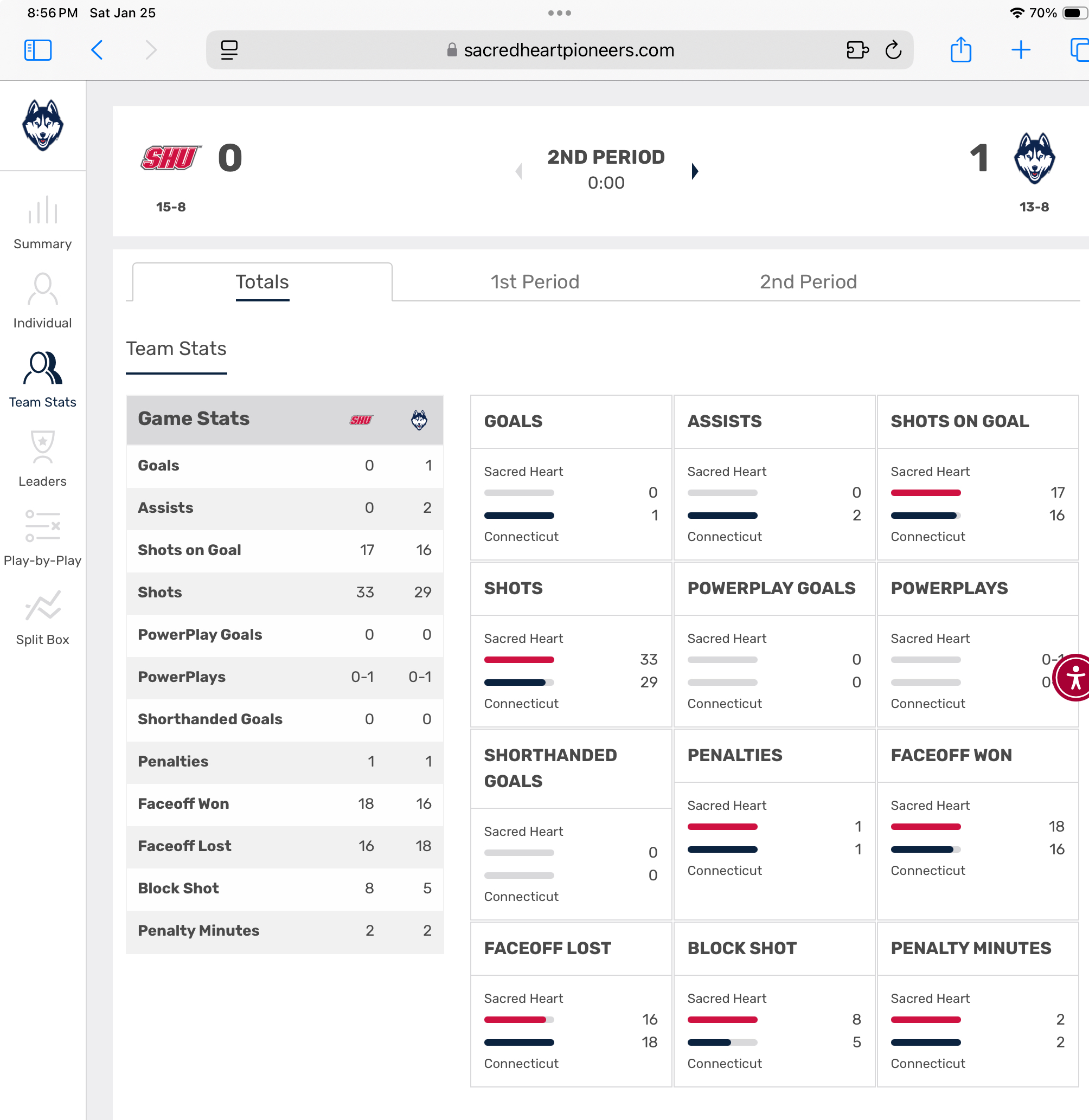1089x1120 pixels.
Task: Click the SHU logo in the scoreboard
Action: point(170,158)
